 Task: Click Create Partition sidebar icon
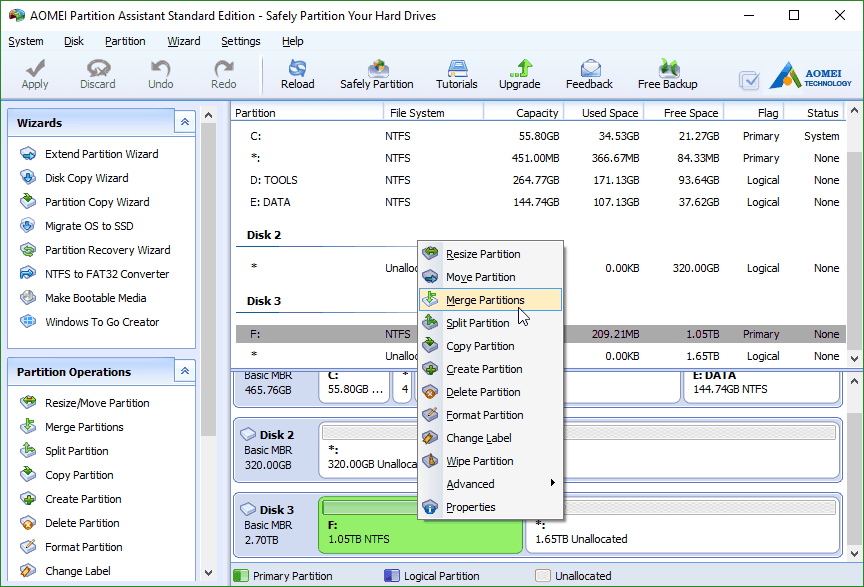pyautogui.click(x=28, y=498)
